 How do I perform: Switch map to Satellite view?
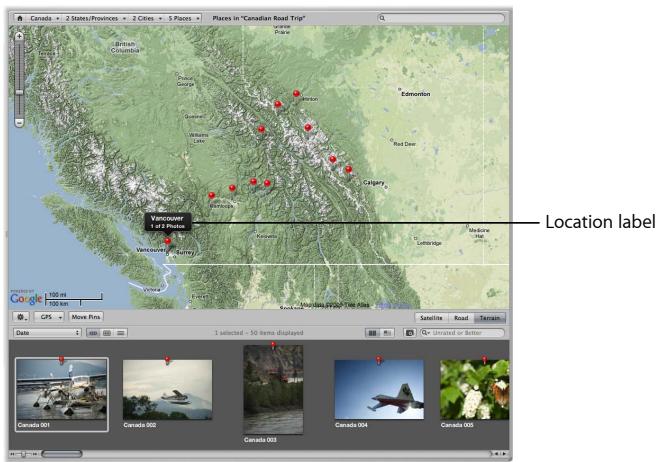[432, 318]
